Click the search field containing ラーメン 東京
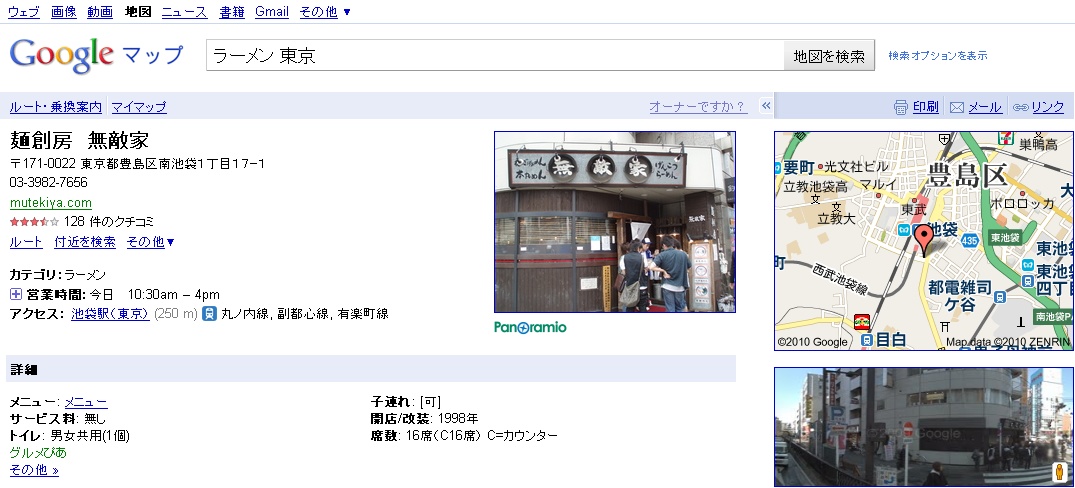The height and width of the screenshot is (488, 1075). (495, 56)
